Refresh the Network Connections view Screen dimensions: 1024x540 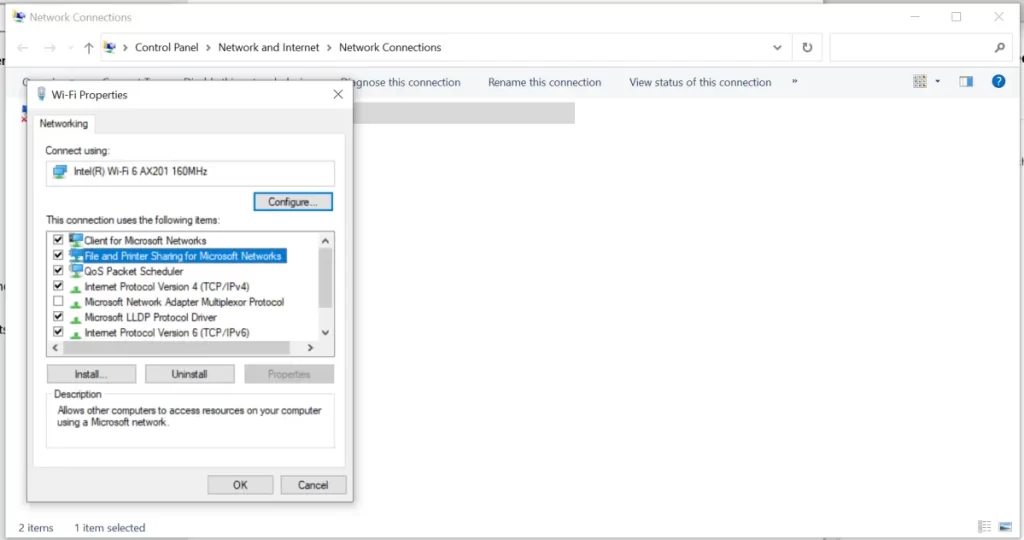tap(807, 48)
